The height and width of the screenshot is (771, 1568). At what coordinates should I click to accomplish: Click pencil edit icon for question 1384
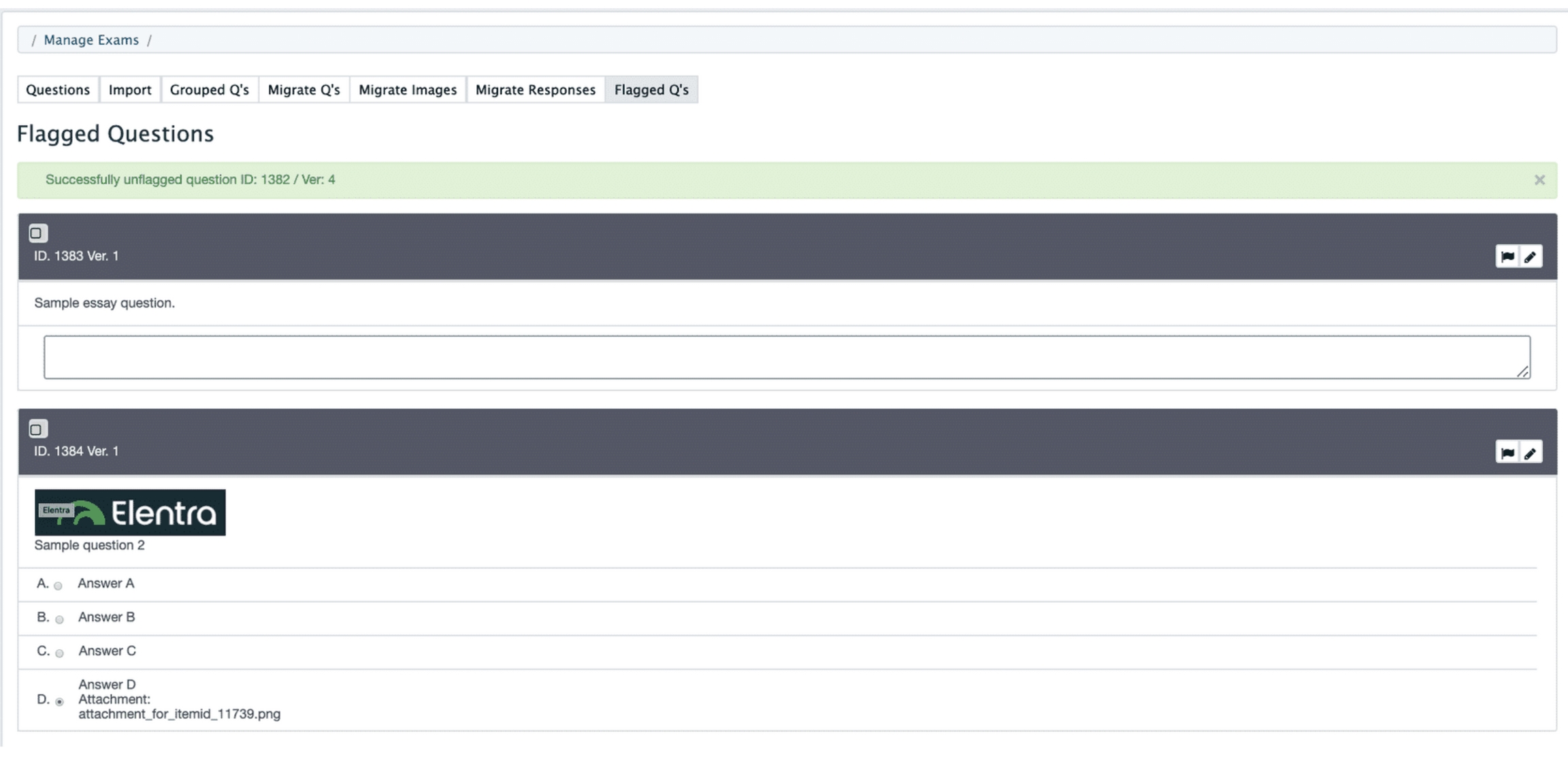[1531, 453]
